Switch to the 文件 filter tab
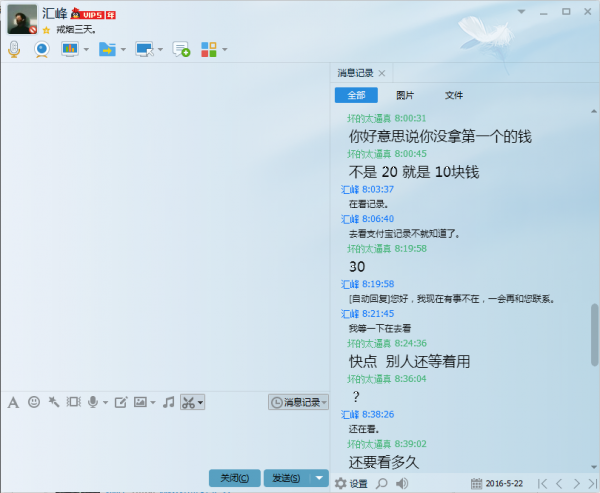This screenshot has height=493, width=600. [x=454, y=95]
